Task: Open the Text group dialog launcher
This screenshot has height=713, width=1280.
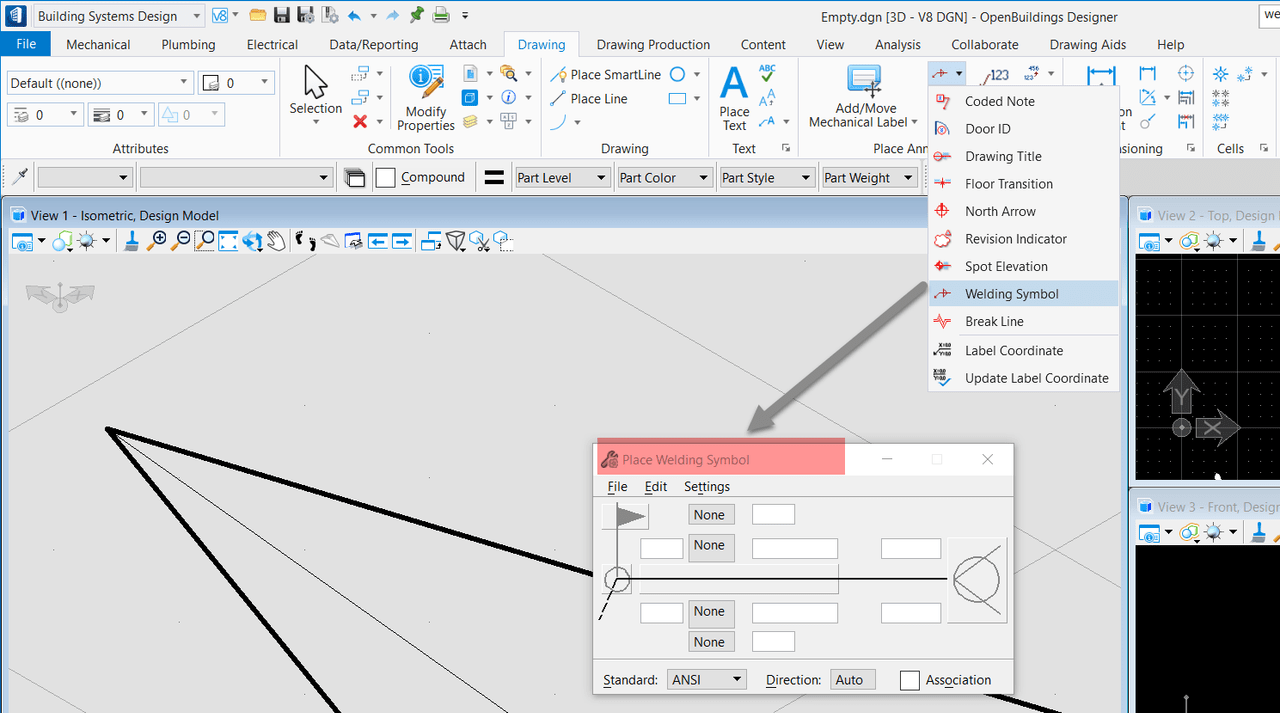Action: 786,149
